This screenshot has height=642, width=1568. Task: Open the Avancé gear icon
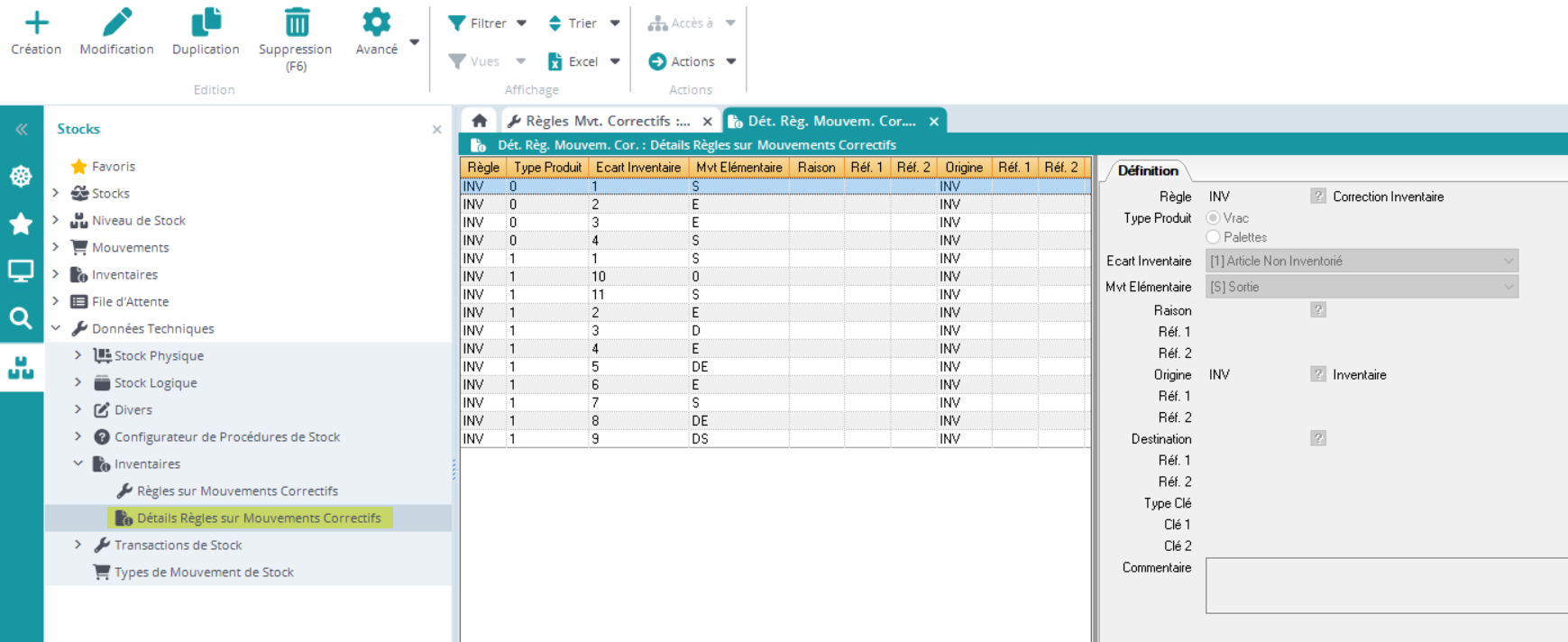click(376, 23)
